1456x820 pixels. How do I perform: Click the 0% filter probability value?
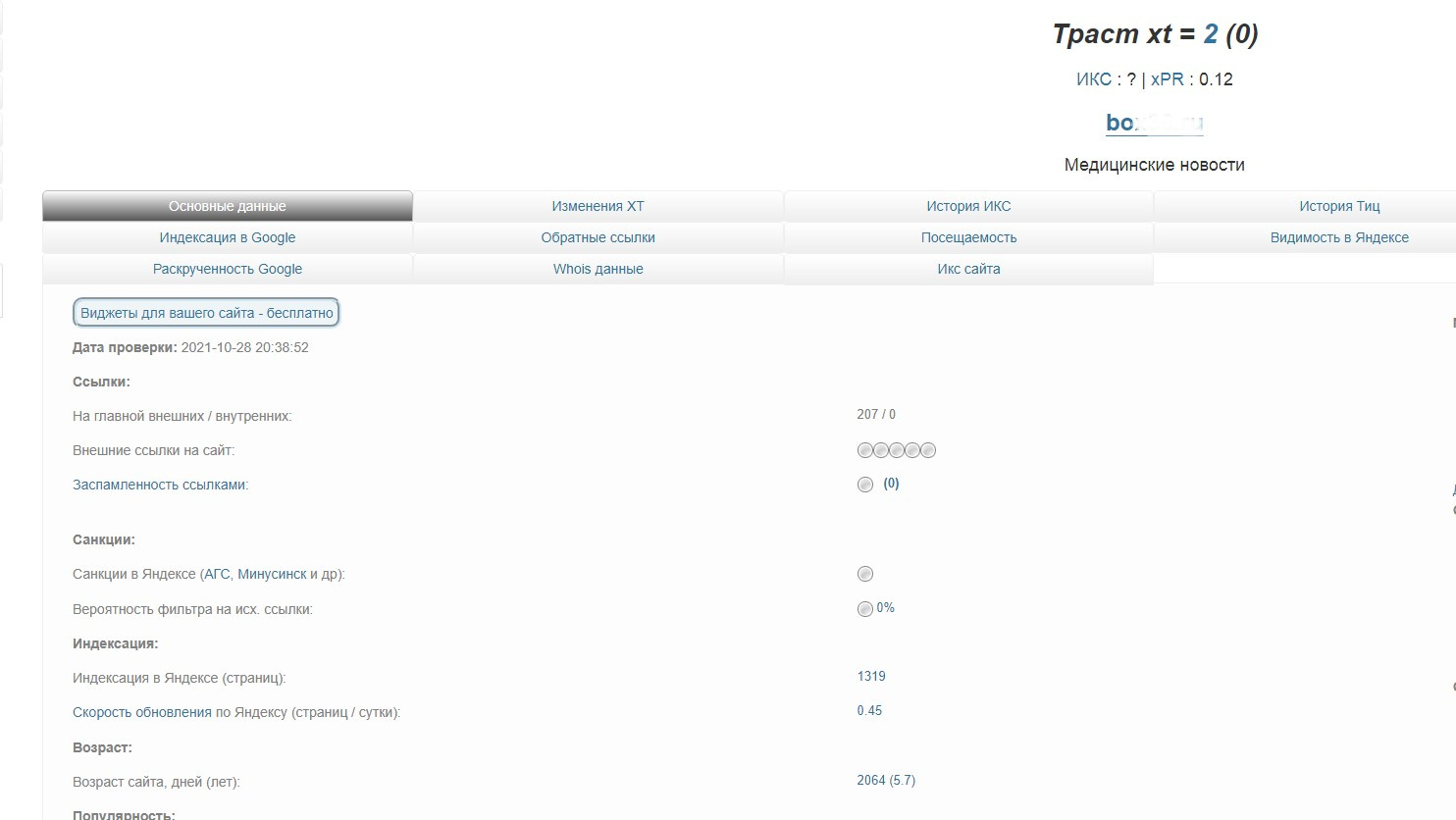886,607
